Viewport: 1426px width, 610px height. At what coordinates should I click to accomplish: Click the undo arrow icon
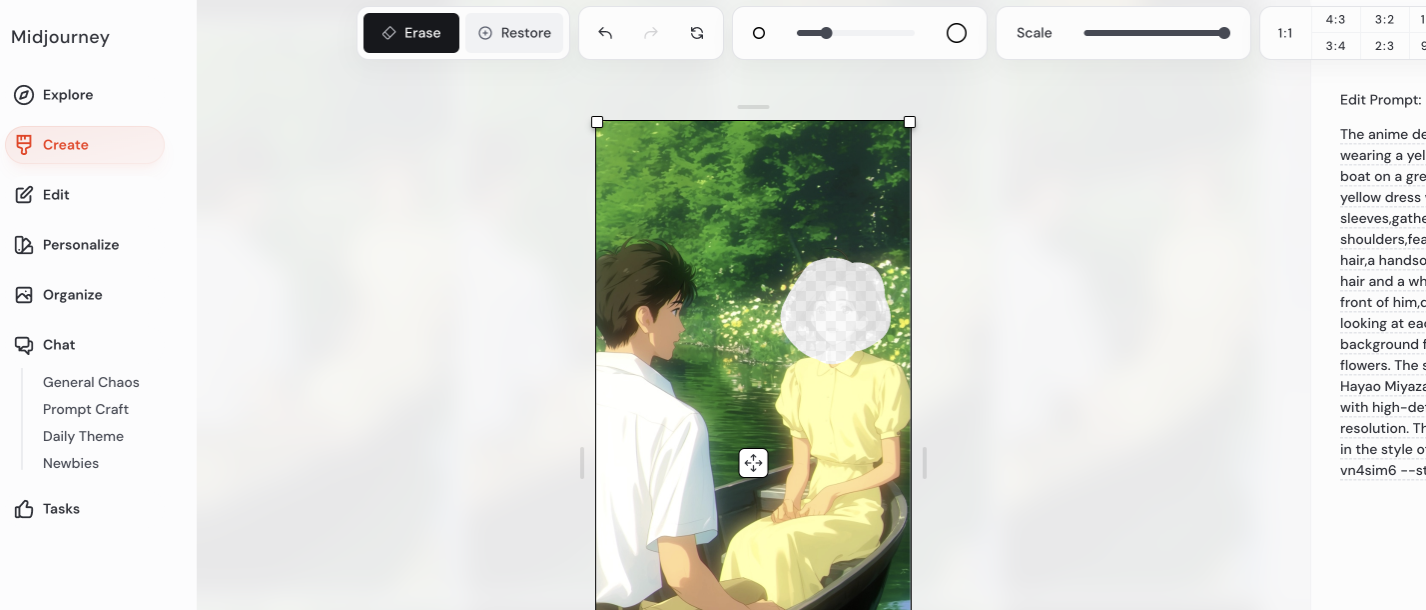605,33
